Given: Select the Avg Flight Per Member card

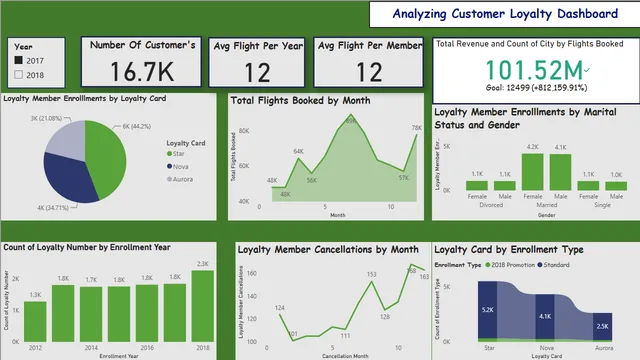Looking at the screenshot, I should pos(369,62).
